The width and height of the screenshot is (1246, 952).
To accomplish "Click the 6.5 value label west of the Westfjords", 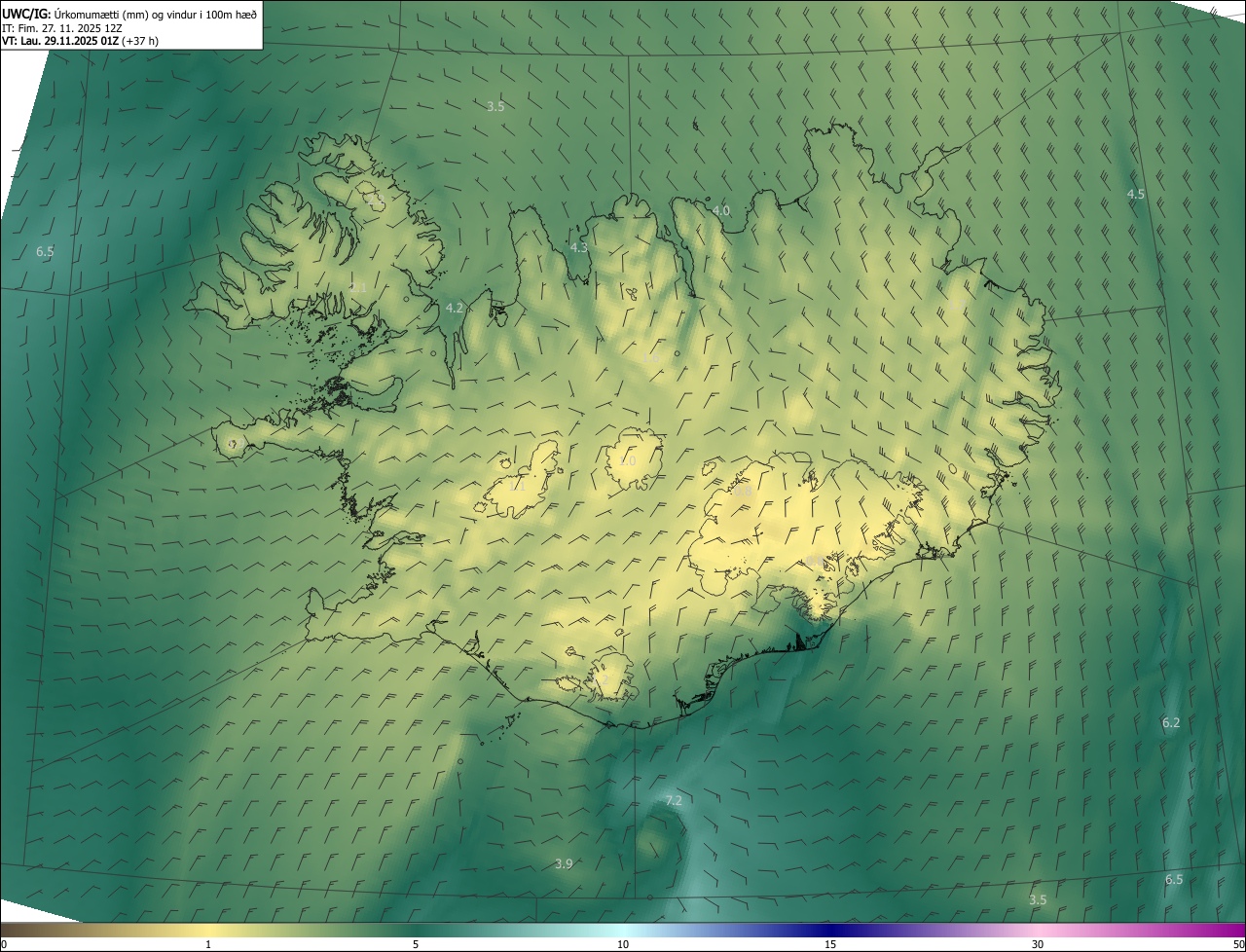I will (45, 251).
